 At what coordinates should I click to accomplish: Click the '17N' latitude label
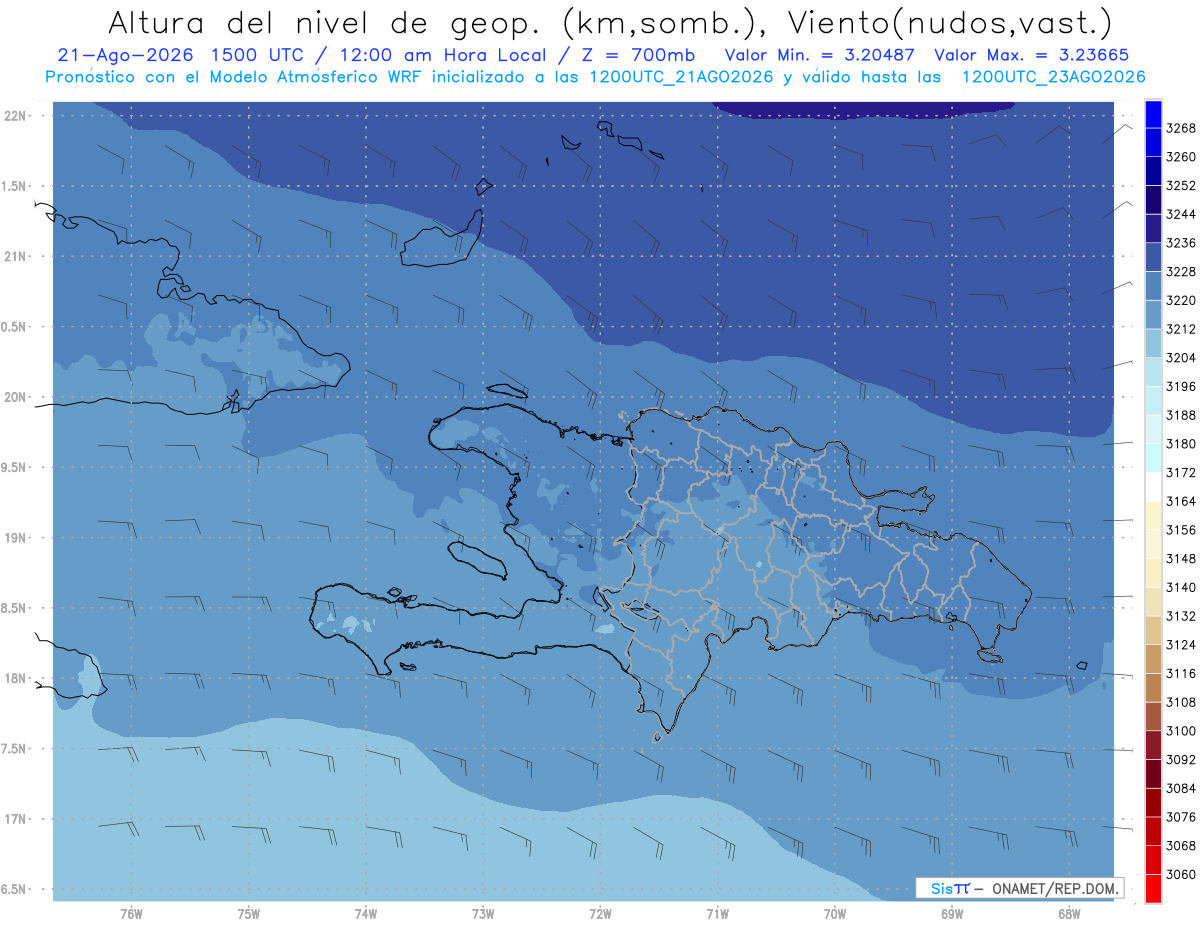[x=16, y=819]
